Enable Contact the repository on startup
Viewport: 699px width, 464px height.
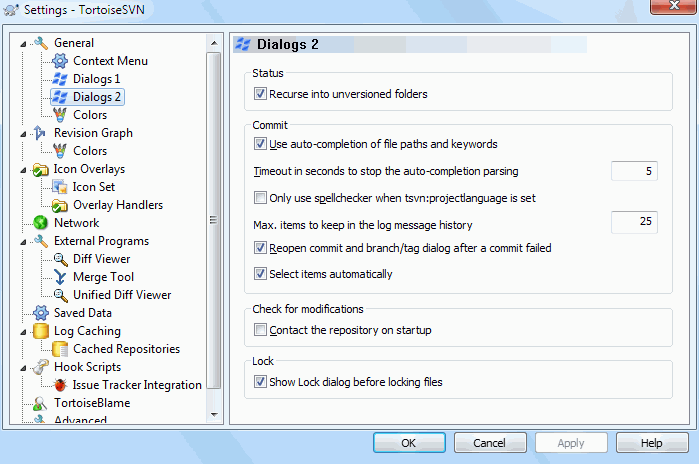260,329
